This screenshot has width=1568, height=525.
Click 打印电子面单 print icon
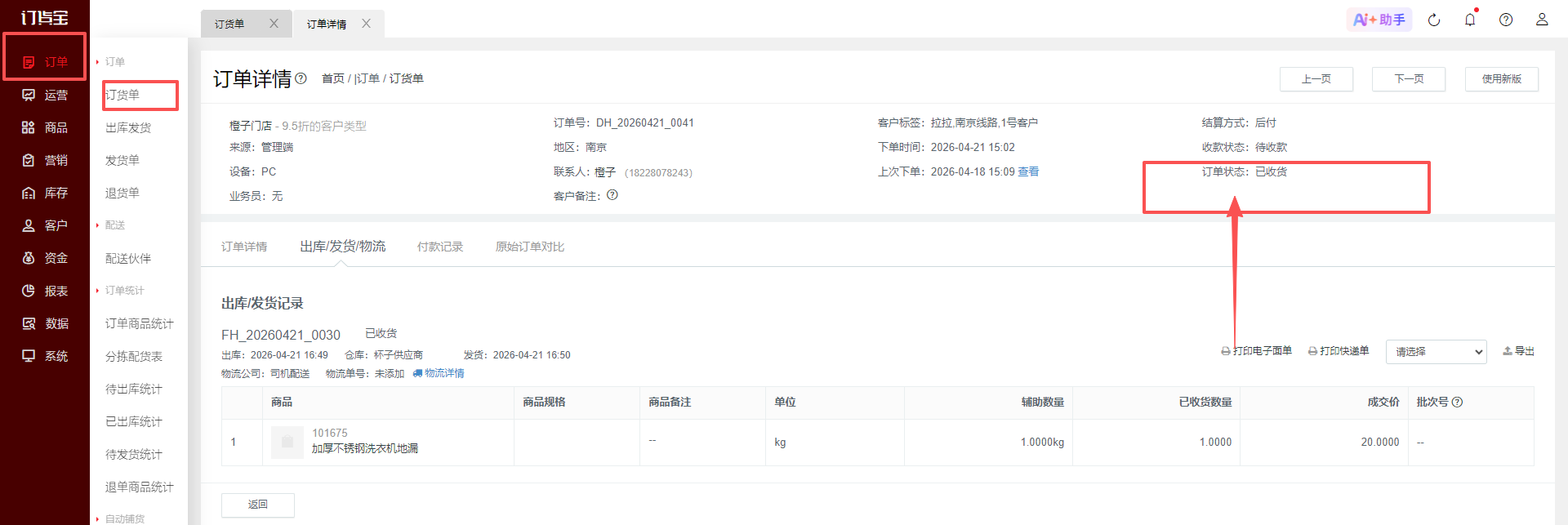click(1226, 351)
